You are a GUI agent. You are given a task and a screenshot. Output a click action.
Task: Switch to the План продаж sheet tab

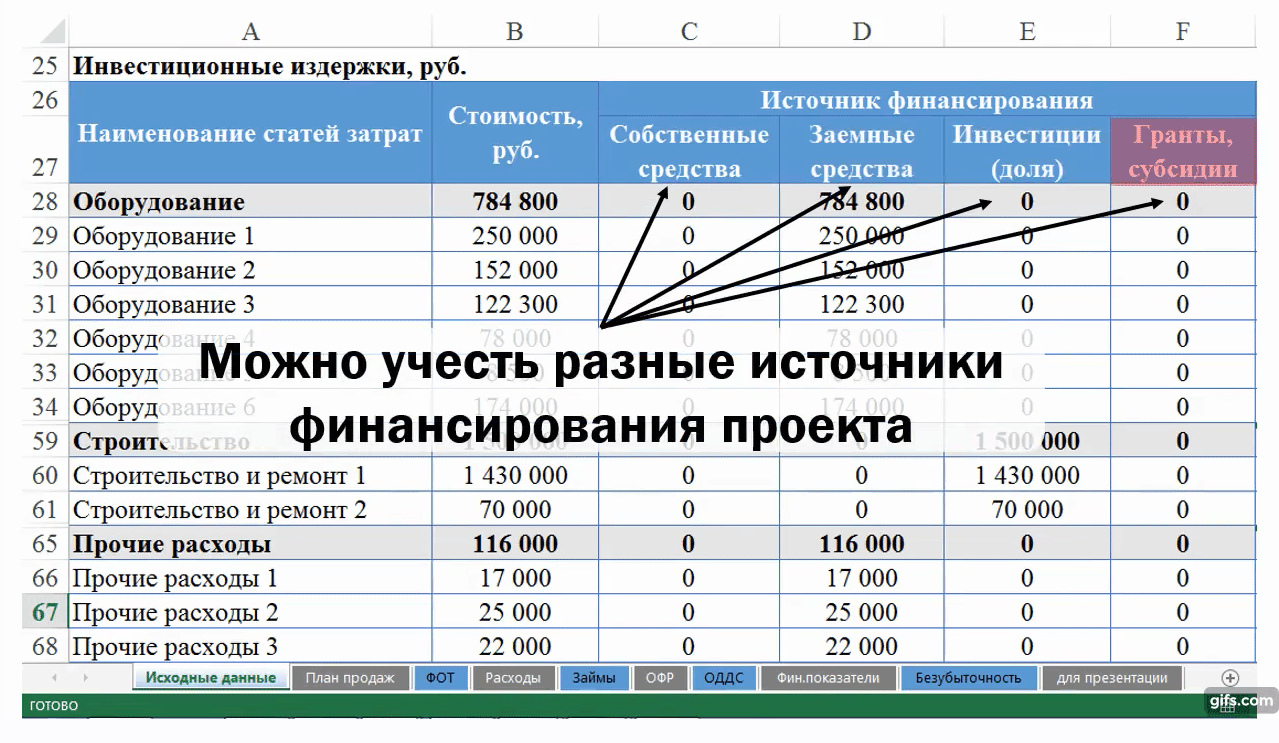coord(350,678)
